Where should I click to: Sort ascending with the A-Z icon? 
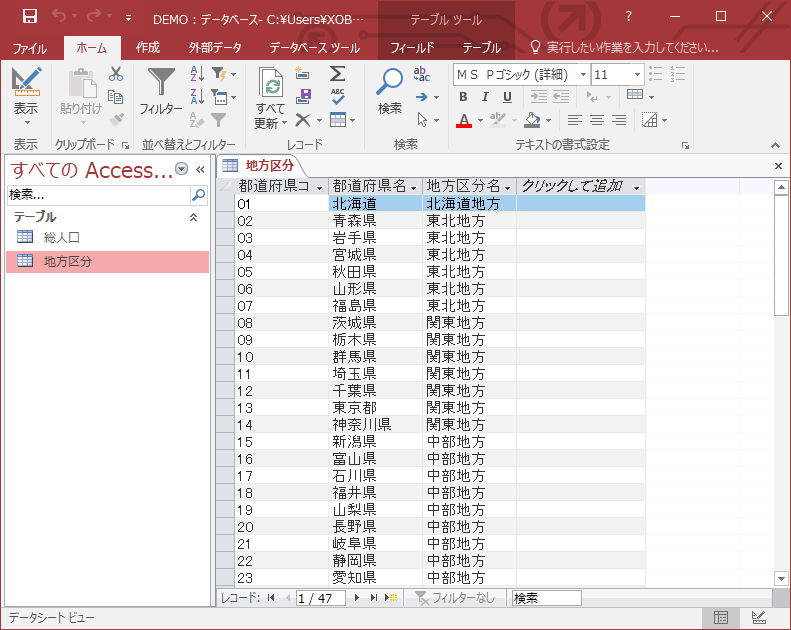197,74
